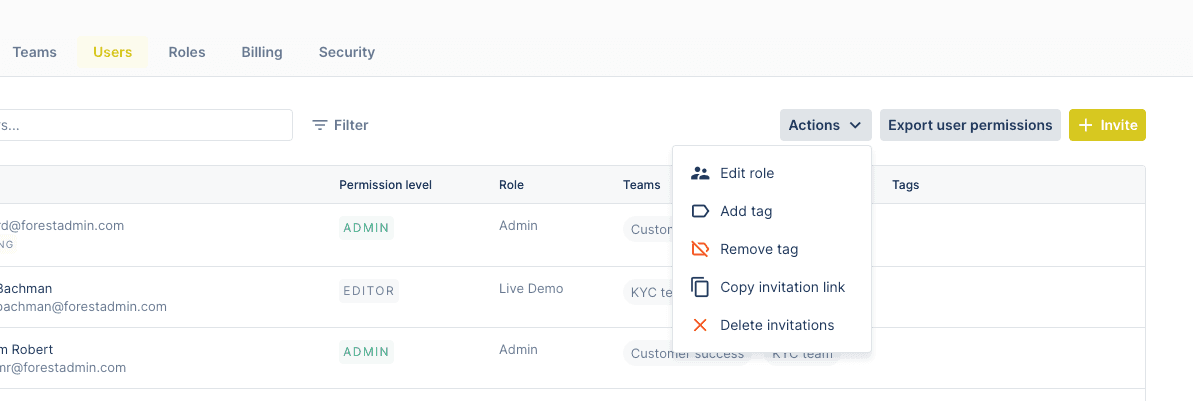Click Admin role in Robert's row
1193x401 pixels.
518,349
